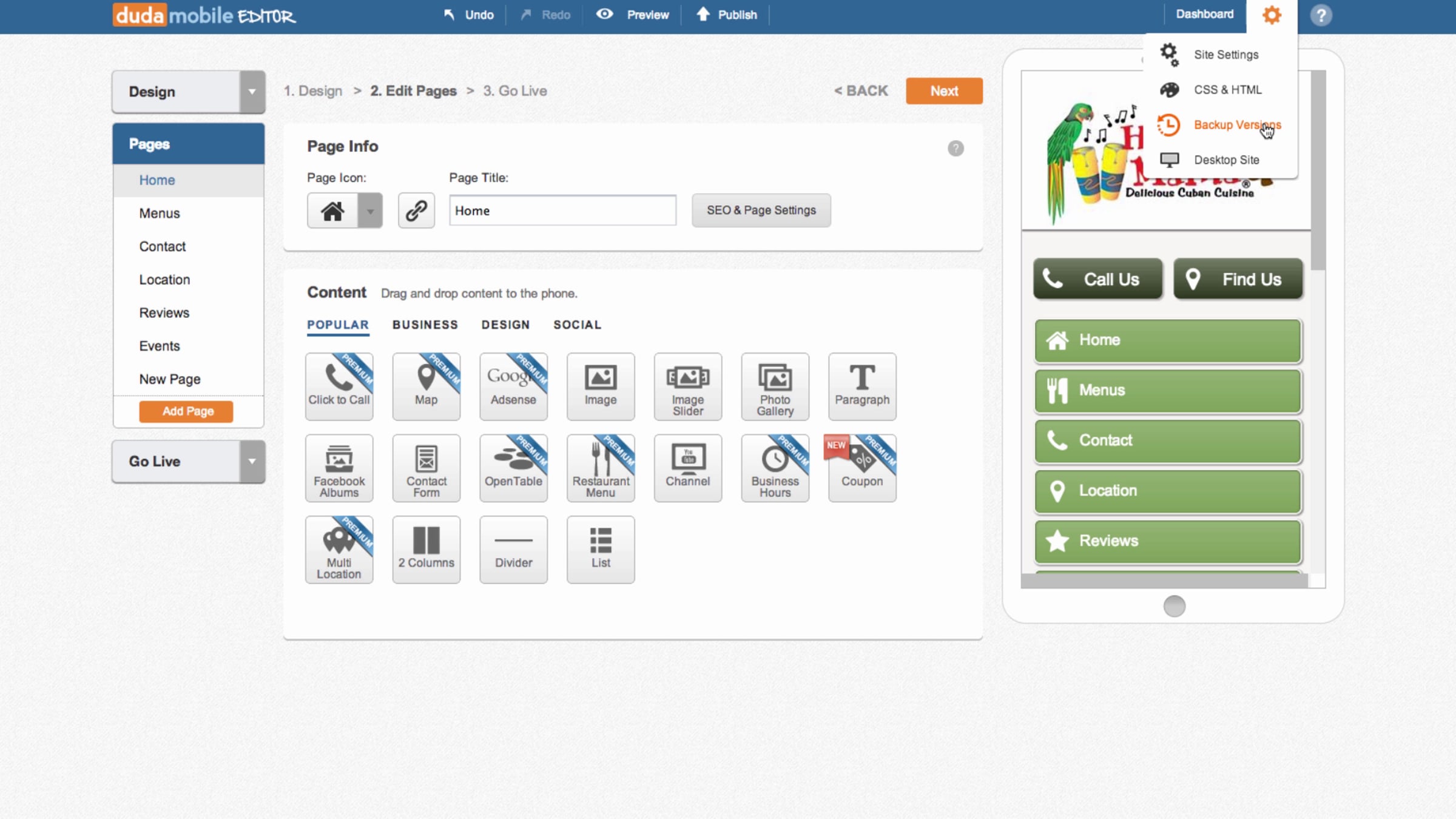This screenshot has width=1456, height=819.
Task: Click the page link chain icon
Action: coord(416,211)
